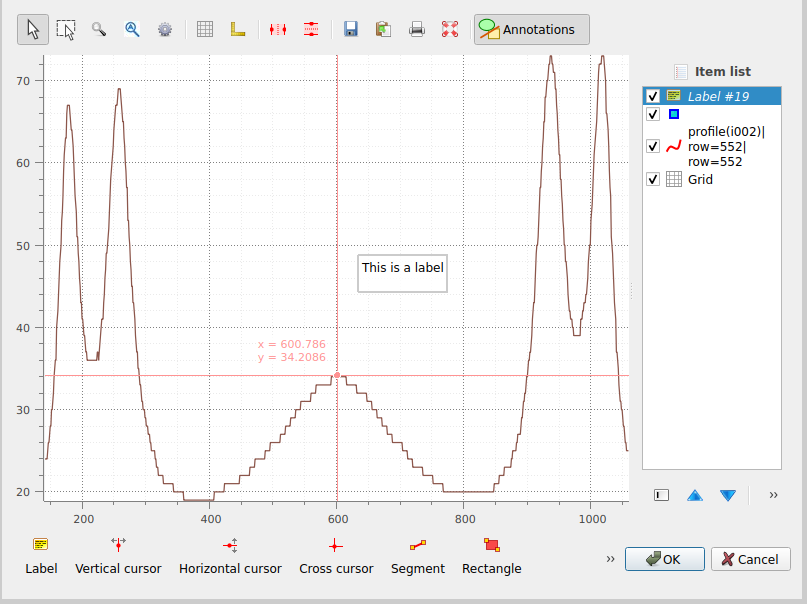Viewport: 807px width, 604px height.
Task: Save the plot with floppy icon
Action: coord(351,29)
